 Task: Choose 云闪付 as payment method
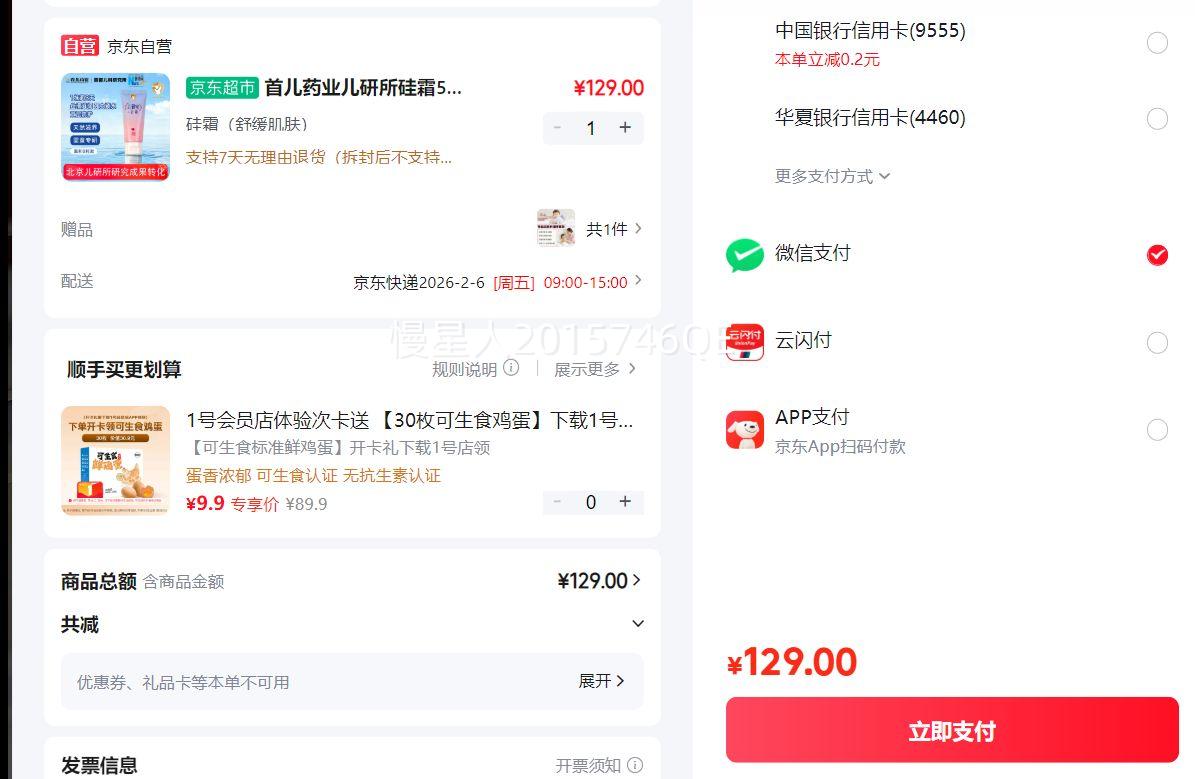coord(1157,343)
